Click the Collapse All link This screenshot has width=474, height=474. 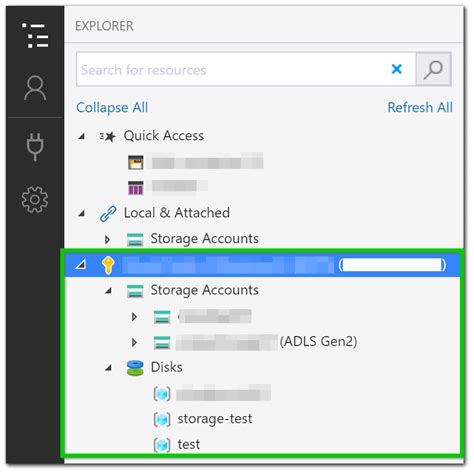click(x=112, y=108)
